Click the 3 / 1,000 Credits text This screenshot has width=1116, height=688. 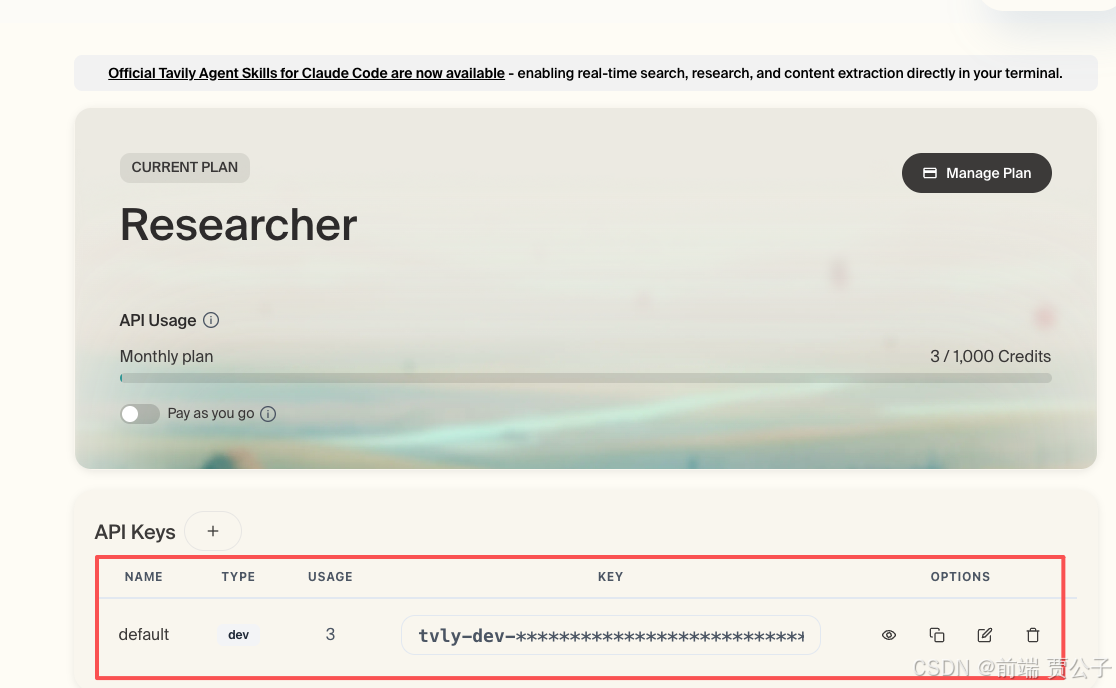[x=990, y=356]
